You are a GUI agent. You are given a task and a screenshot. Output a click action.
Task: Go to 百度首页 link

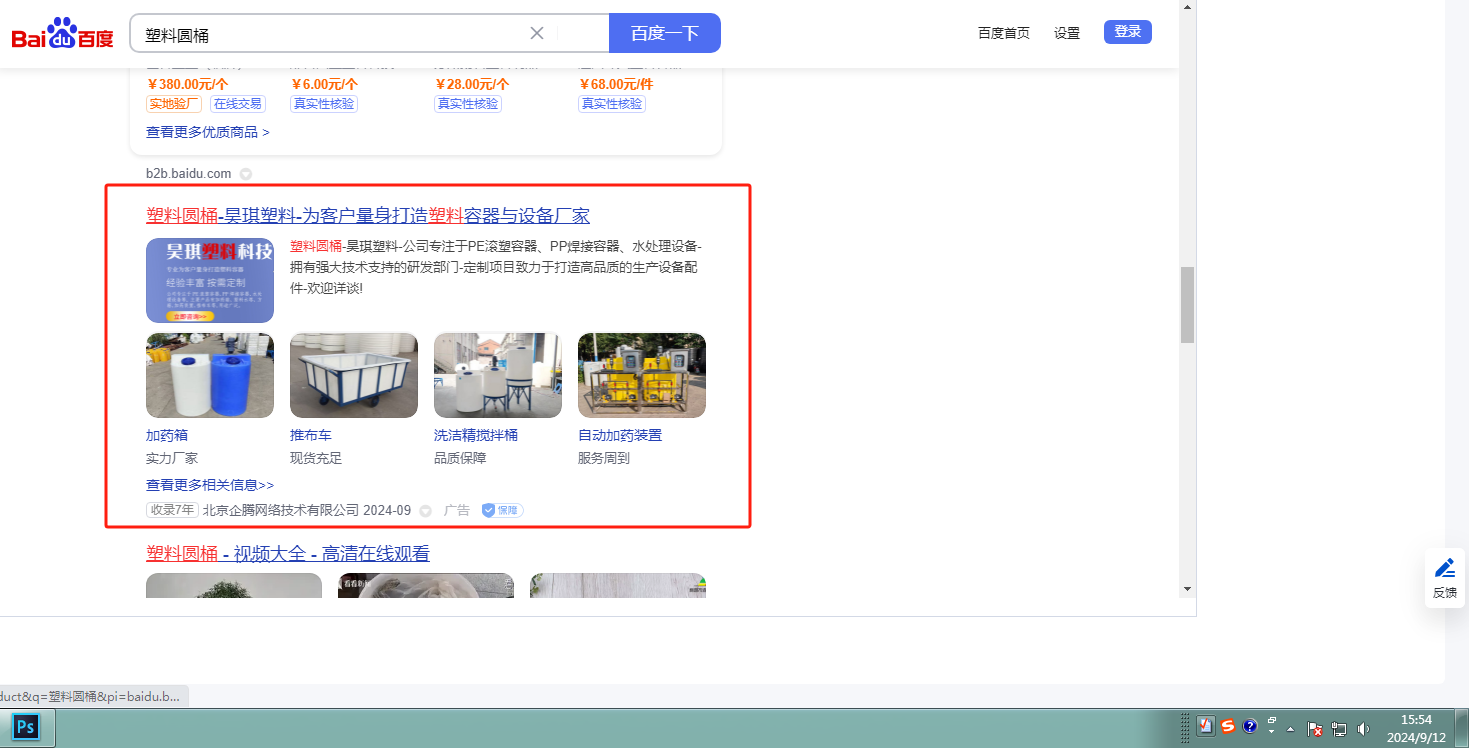click(1004, 33)
